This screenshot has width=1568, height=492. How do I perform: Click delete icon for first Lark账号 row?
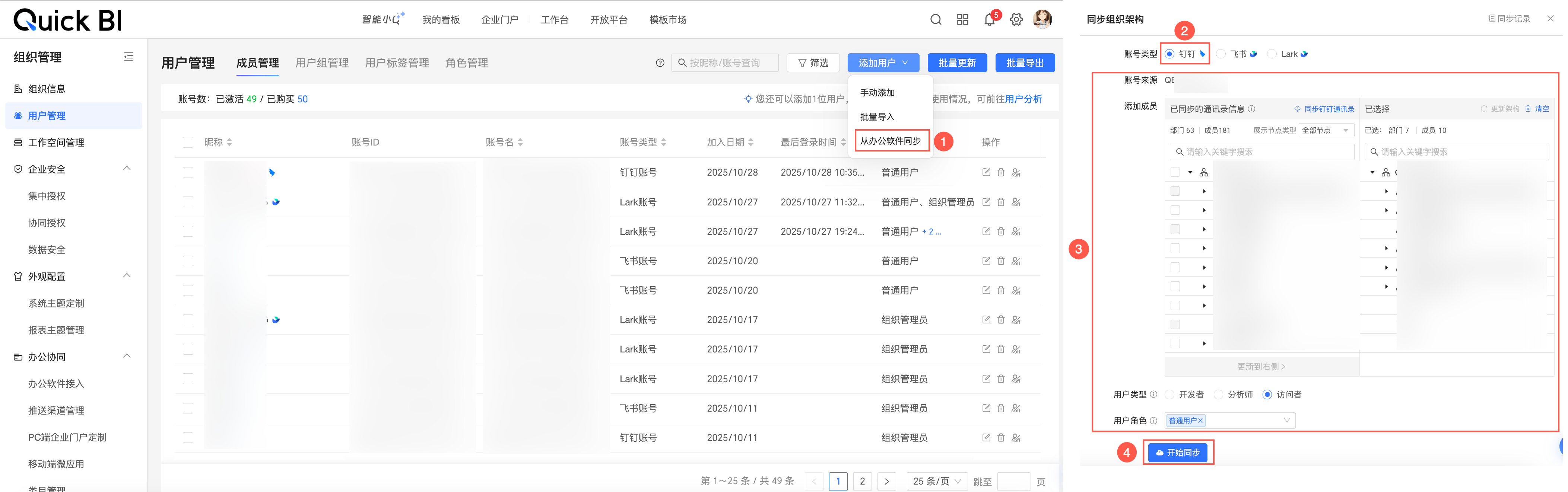coord(1001,202)
